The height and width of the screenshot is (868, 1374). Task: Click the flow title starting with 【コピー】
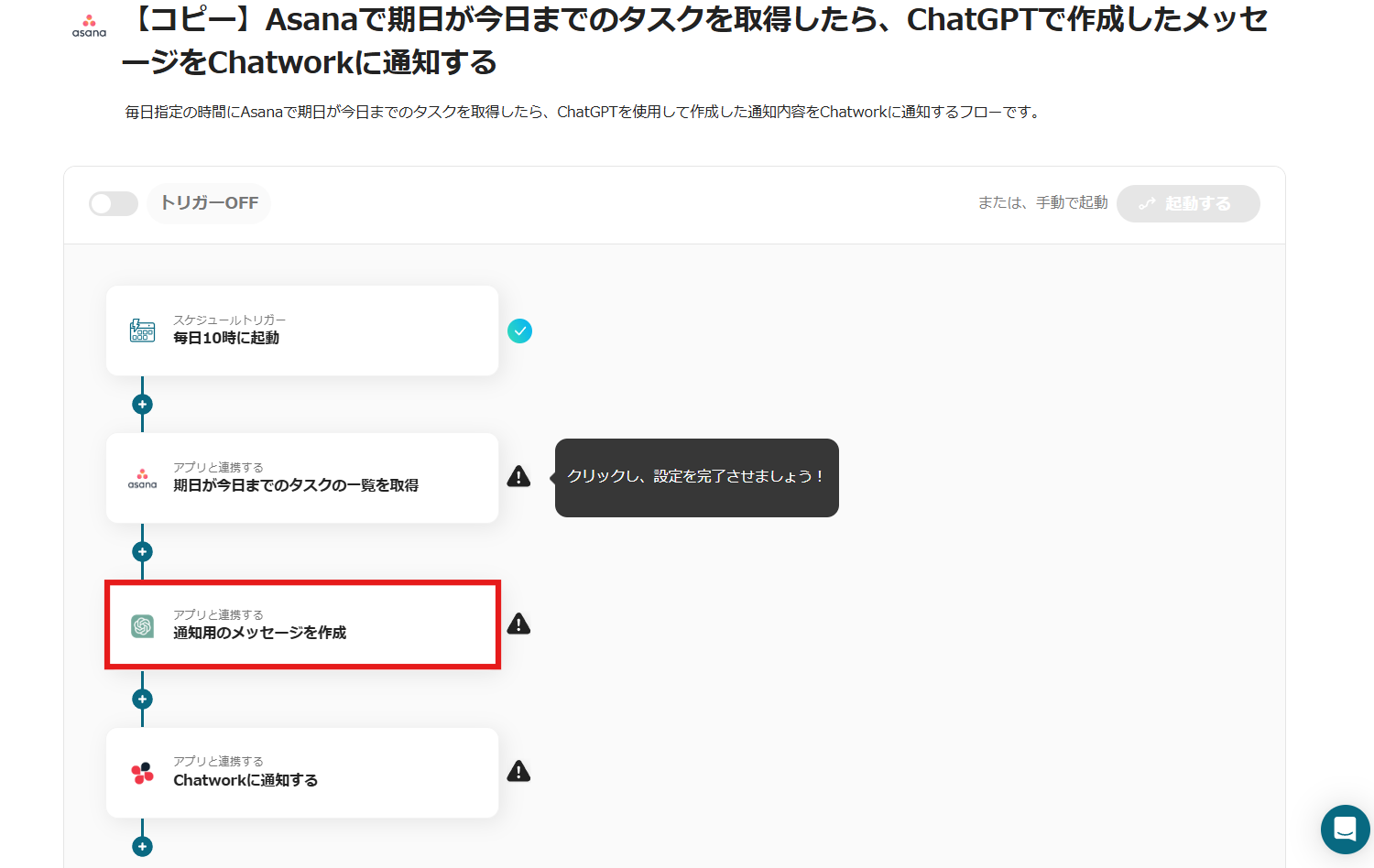click(x=695, y=40)
